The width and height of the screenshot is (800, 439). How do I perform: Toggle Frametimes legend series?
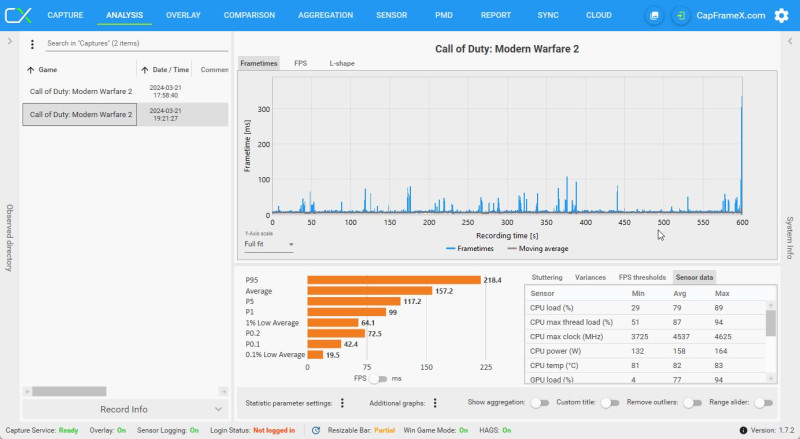pos(470,249)
